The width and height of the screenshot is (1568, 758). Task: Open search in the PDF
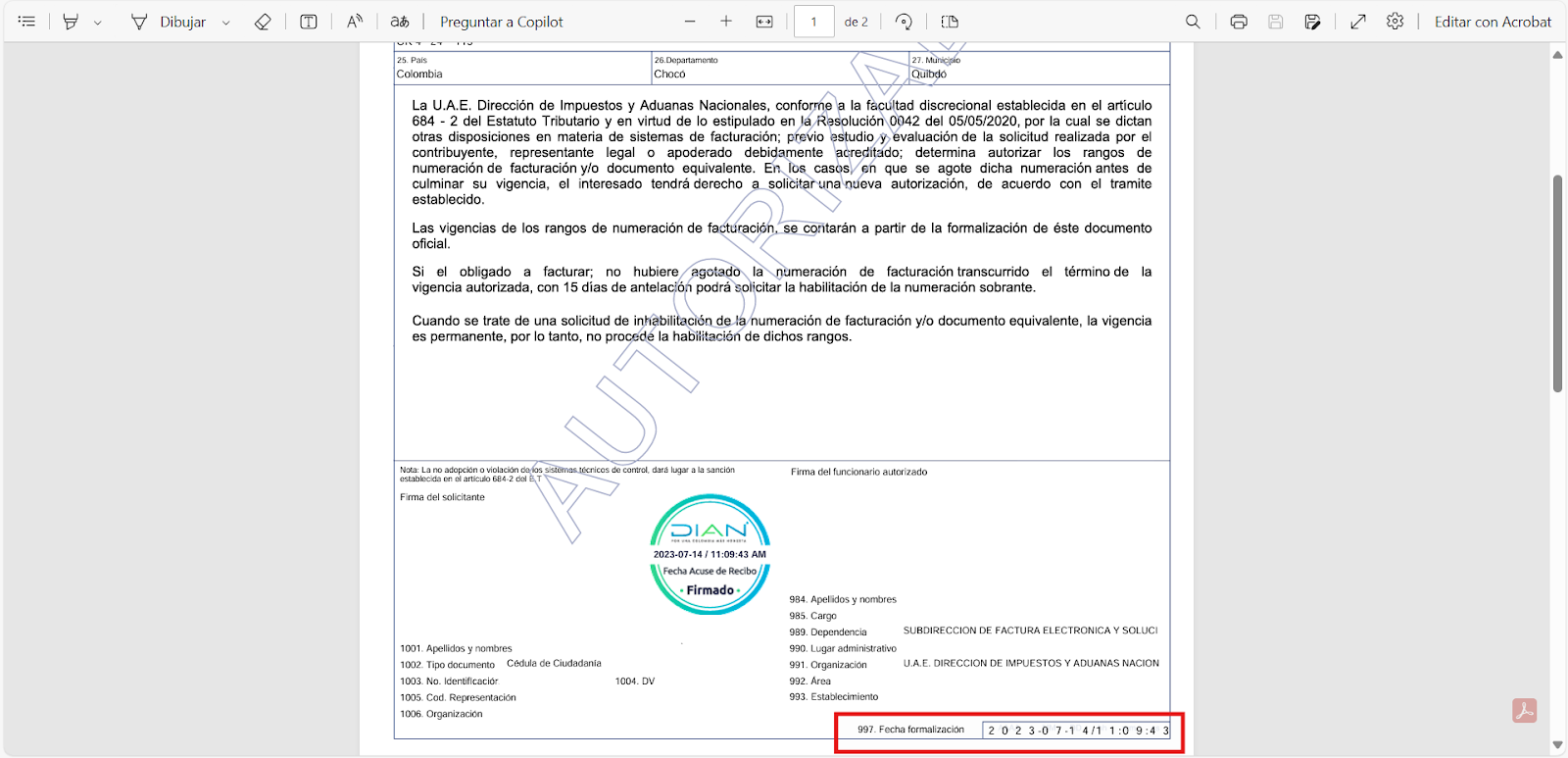(1193, 22)
